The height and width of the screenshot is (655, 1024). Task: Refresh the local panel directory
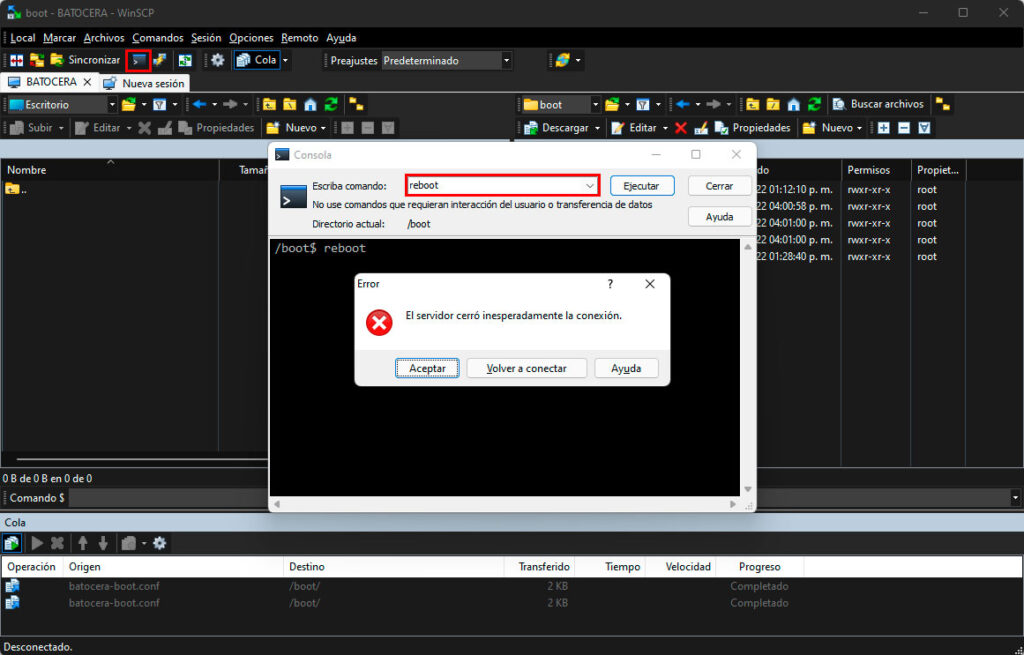coord(331,104)
